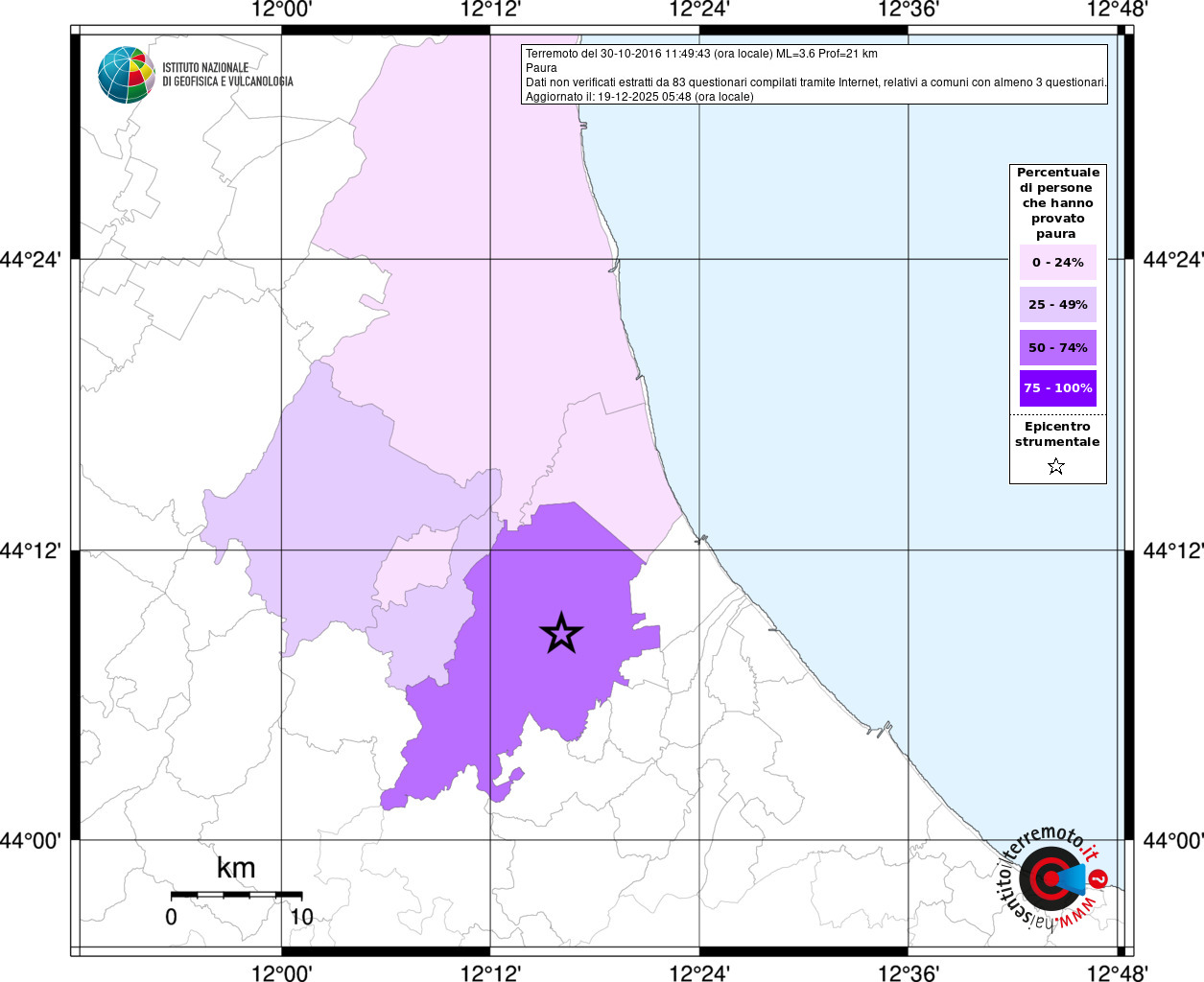
Task: Select the 25 - 49% legend swatch
Action: (x=1057, y=305)
